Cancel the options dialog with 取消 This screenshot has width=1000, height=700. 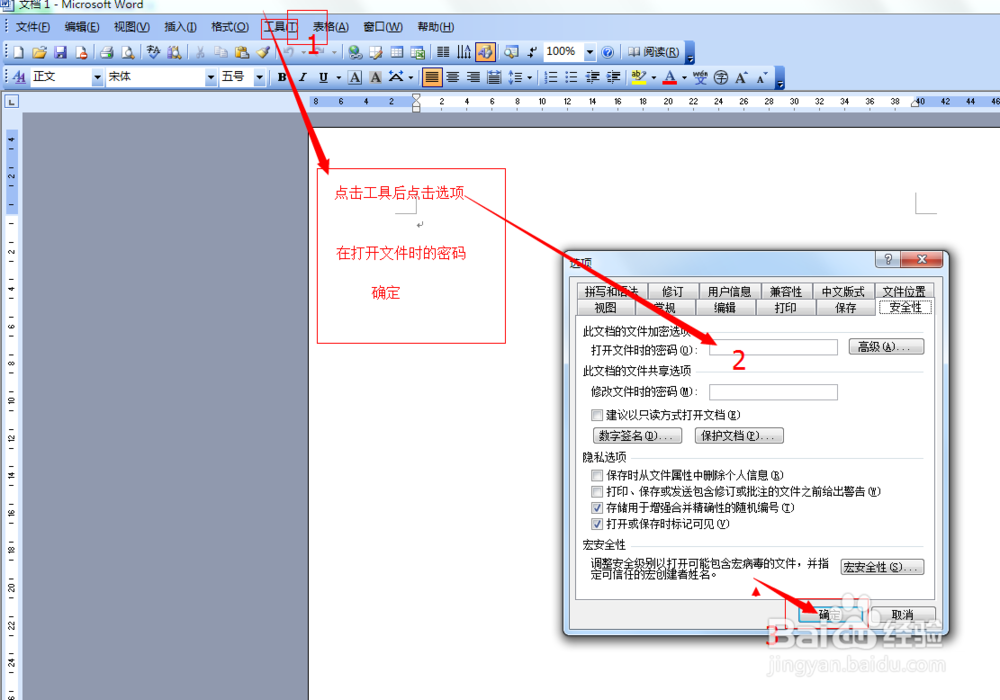(x=902, y=615)
